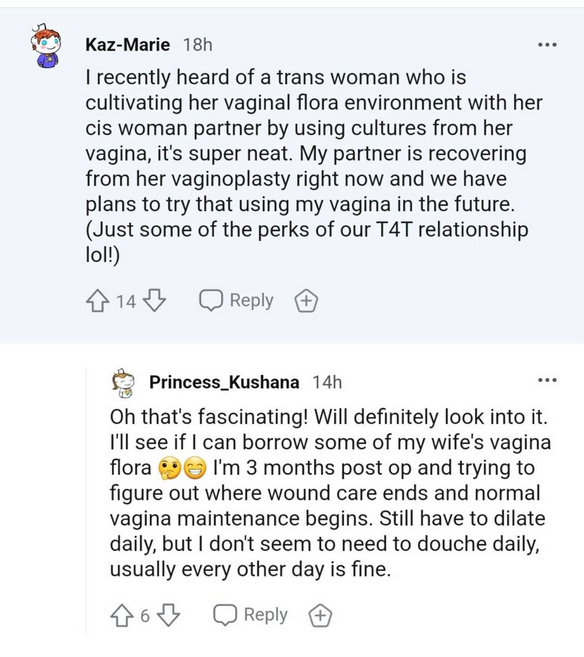This screenshot has width=584, height=657.
Task: Open Kaz-Marie username link
Action: pos(128,44)
